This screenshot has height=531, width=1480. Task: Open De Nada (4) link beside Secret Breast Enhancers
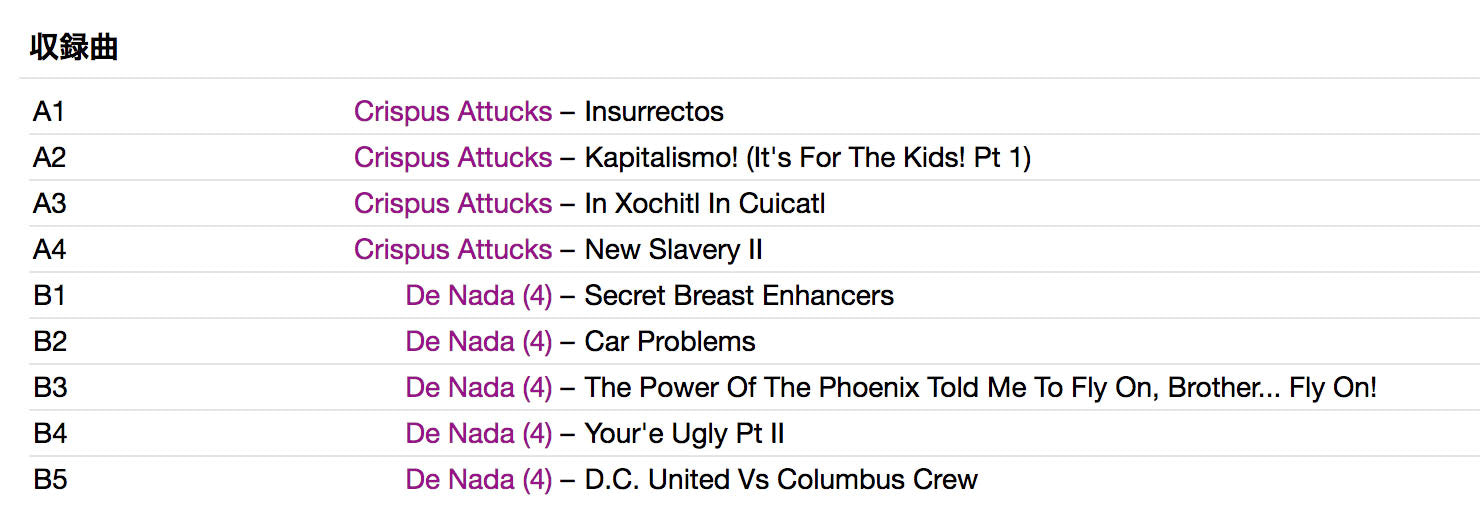(478, 295)
